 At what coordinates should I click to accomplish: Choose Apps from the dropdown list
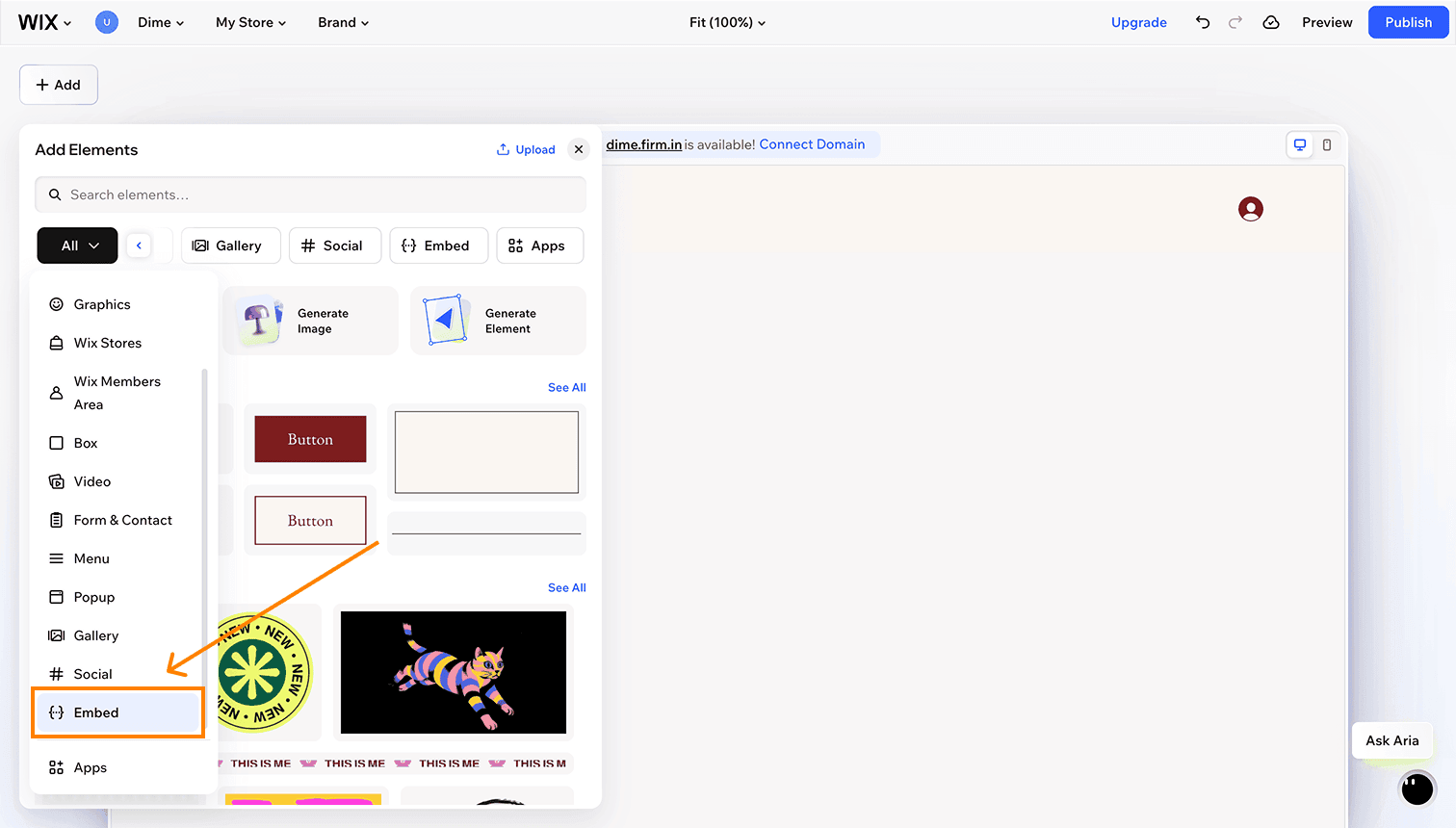[x=117, y=767]
